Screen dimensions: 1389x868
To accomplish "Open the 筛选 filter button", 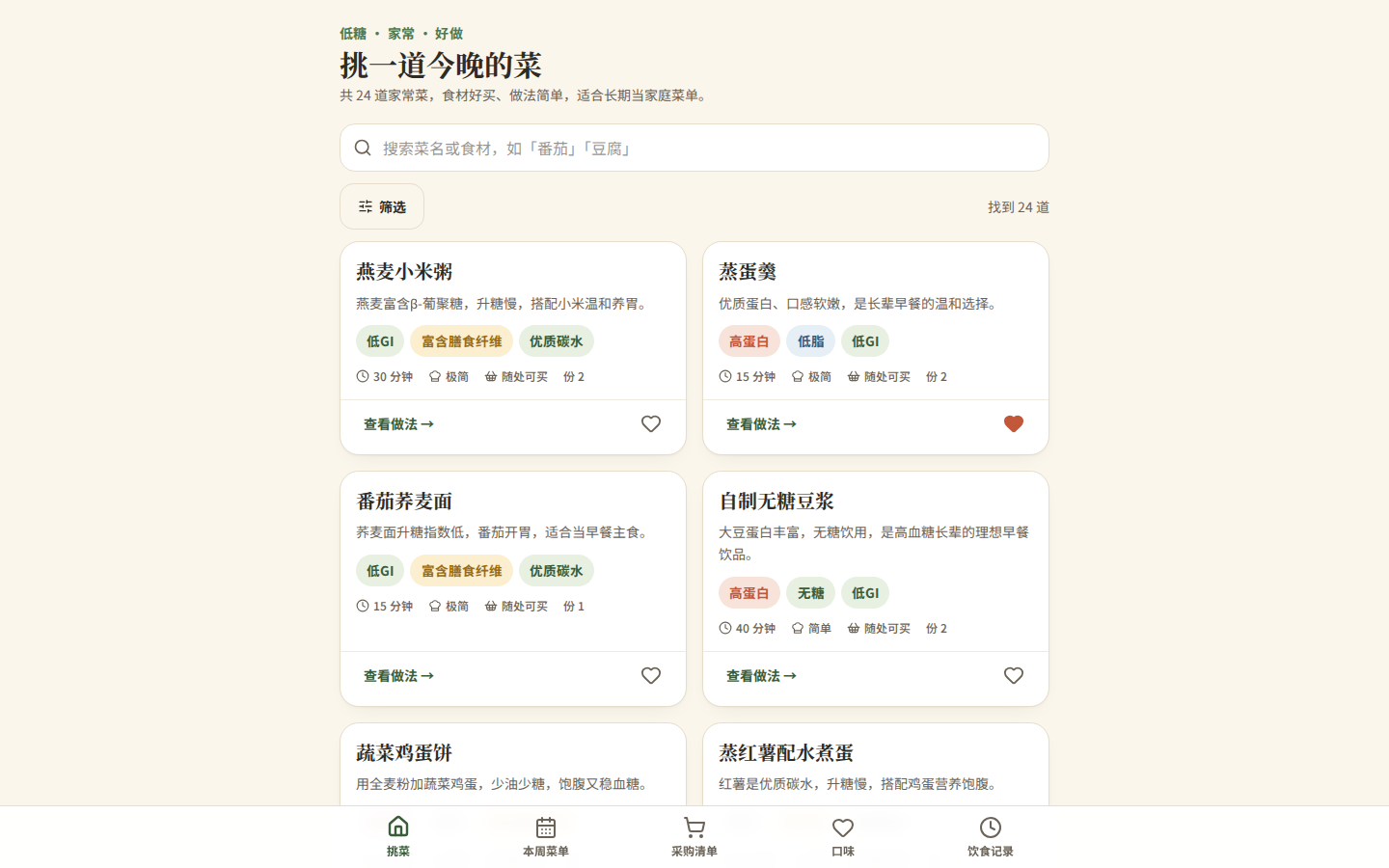I will 382,206.
